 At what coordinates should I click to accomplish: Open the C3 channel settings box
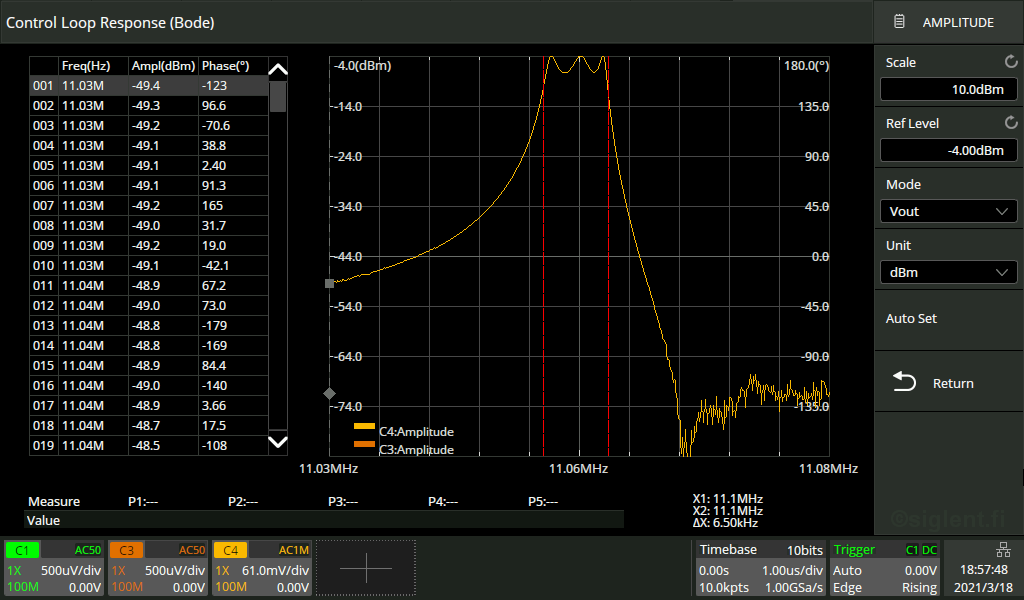158,568
